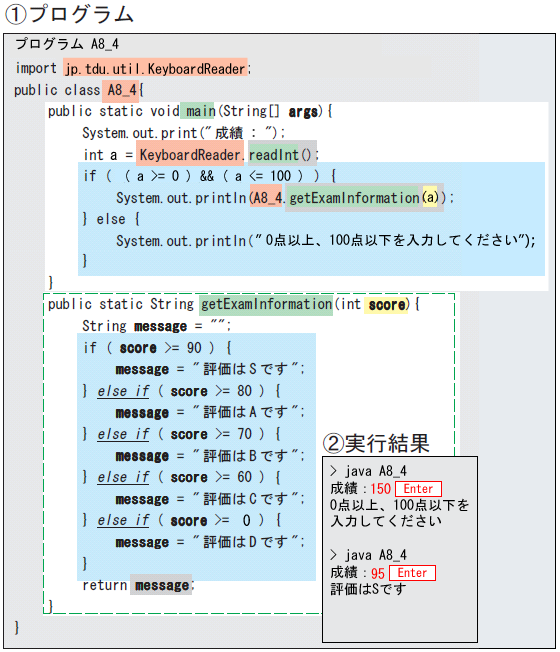Image resolution: width=560 pixels, height=652 pixels.
Task: Click the ①プログラム heading
Action: (69, 13)
